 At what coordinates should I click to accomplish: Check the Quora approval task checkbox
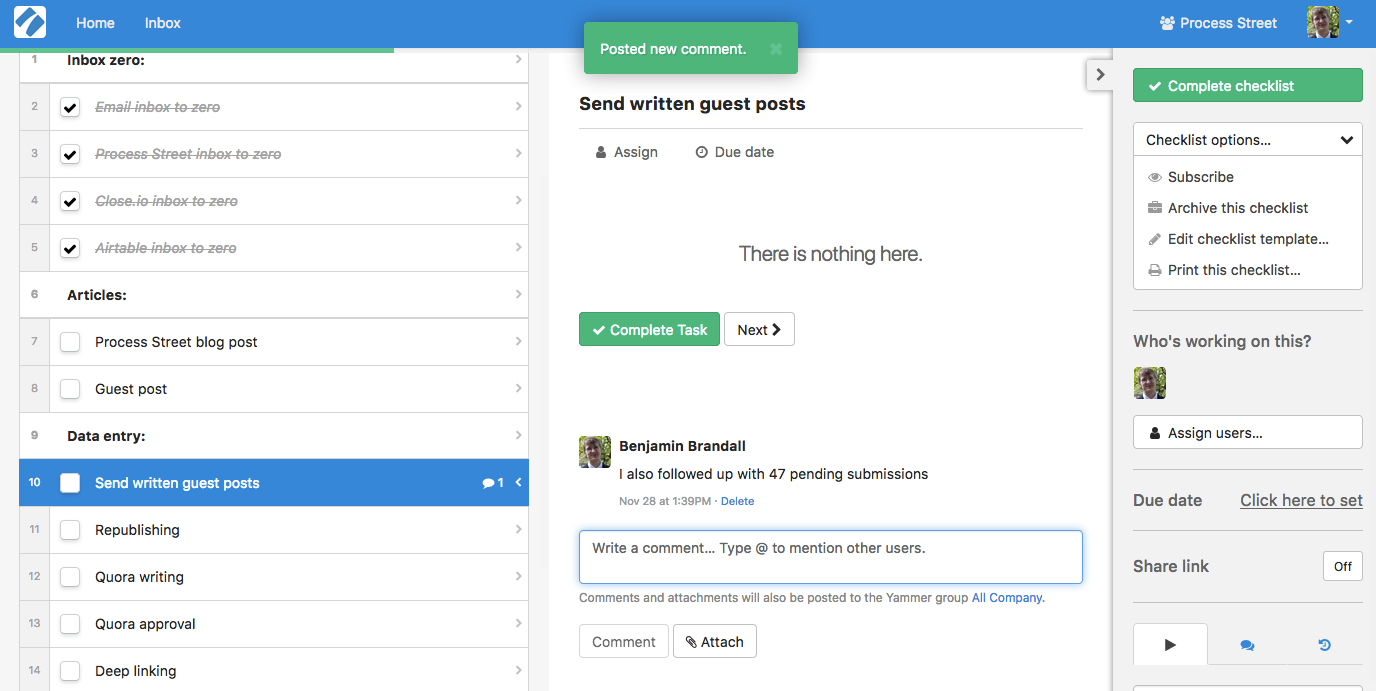70,624
